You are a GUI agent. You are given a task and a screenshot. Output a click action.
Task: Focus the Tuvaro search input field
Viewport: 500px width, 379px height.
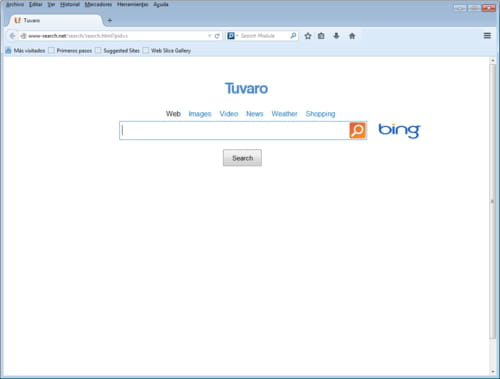(x=234, y=130)
